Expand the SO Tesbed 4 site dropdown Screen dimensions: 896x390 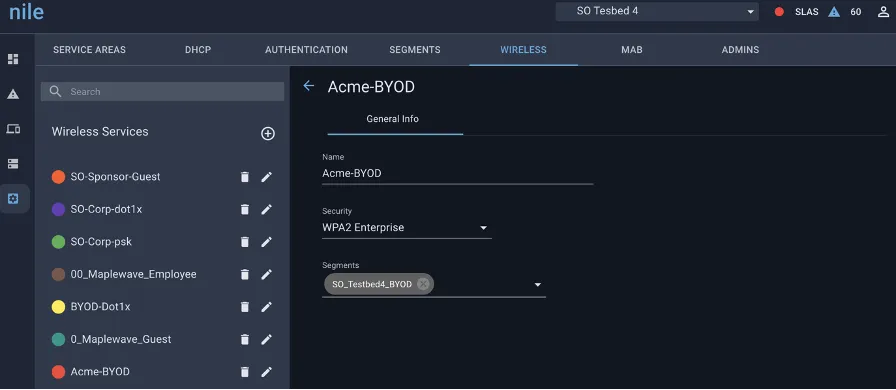coord(657,11)
